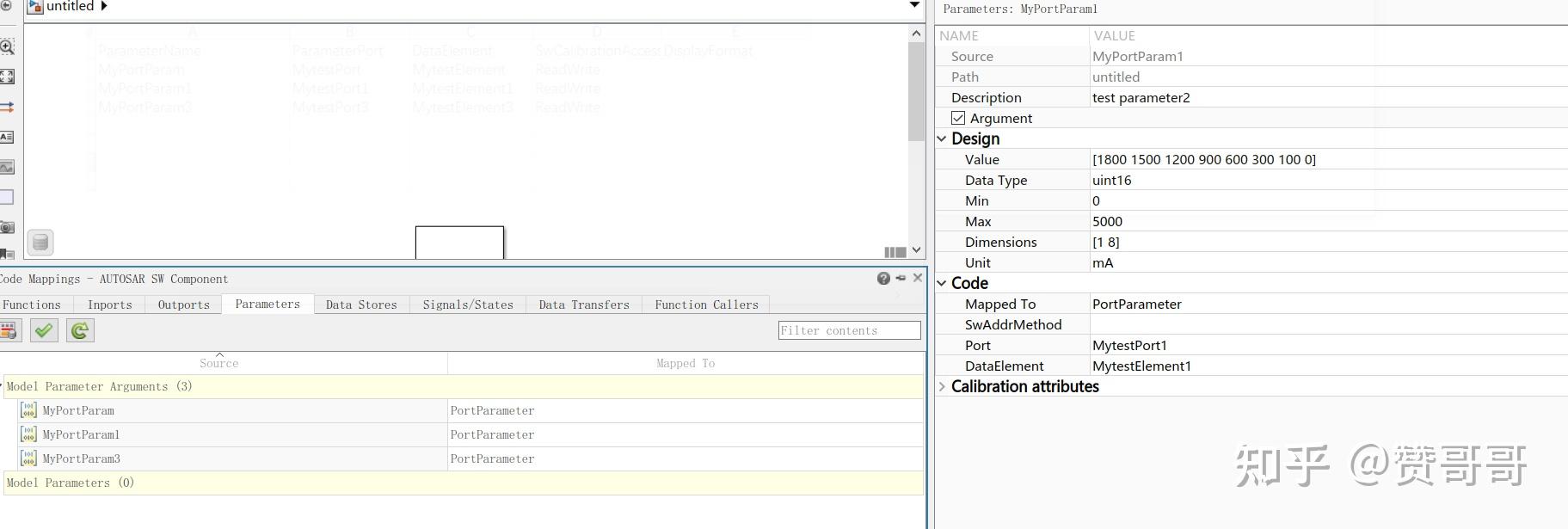Open Mapped To cell for MyPortParam3

pos(686,458)
